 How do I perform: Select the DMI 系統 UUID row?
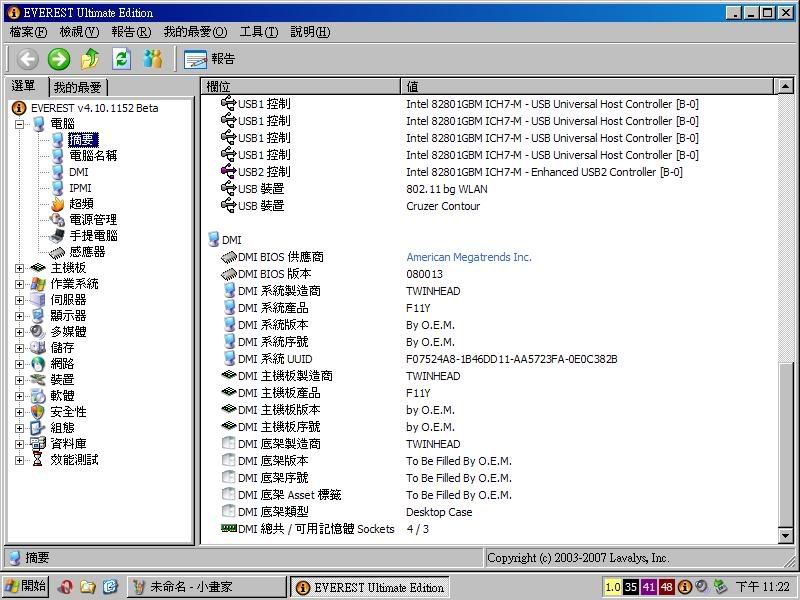[490, 359]
